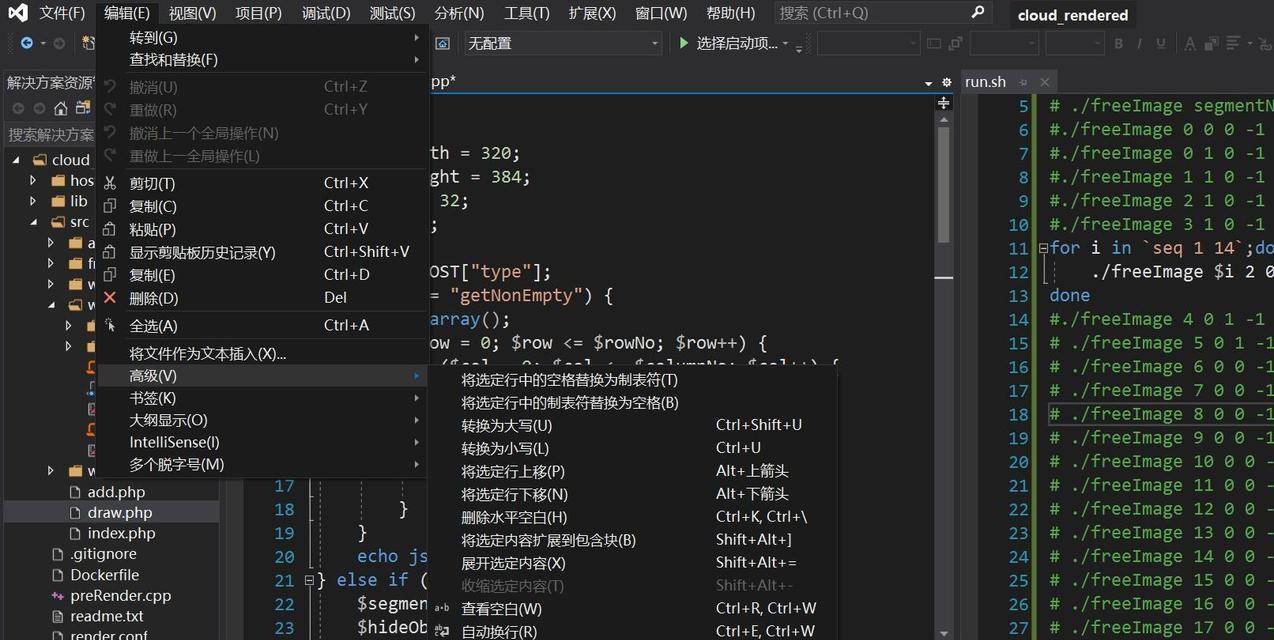This screenshot has width=1274, height=640.
Task: Select 转换为大写(U)
Action: tap(632, 425)
